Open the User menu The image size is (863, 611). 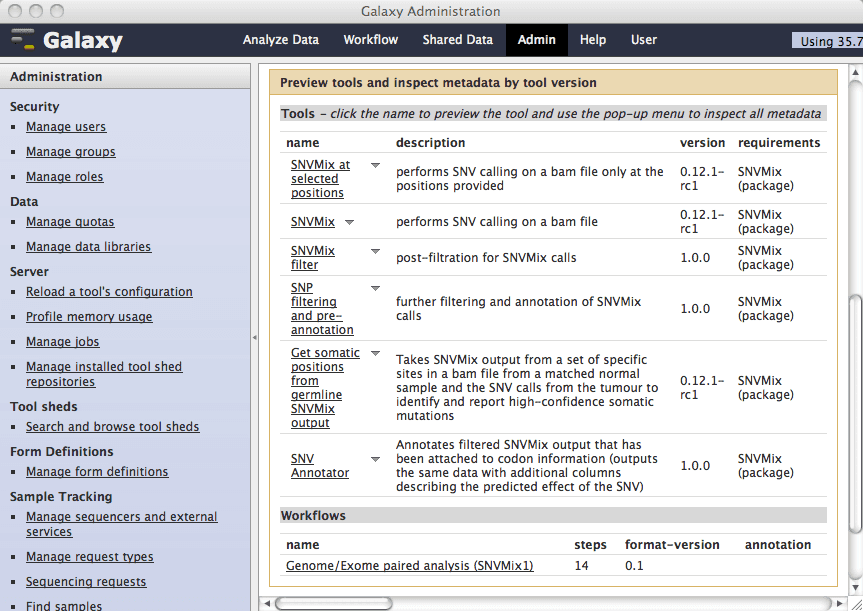(x=644, y=40)
